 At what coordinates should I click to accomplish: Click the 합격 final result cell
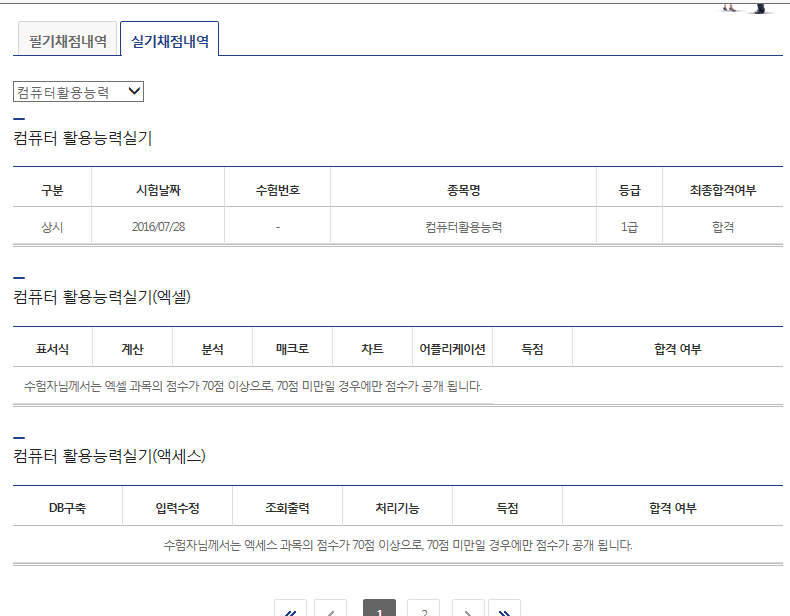pos(723,227)
